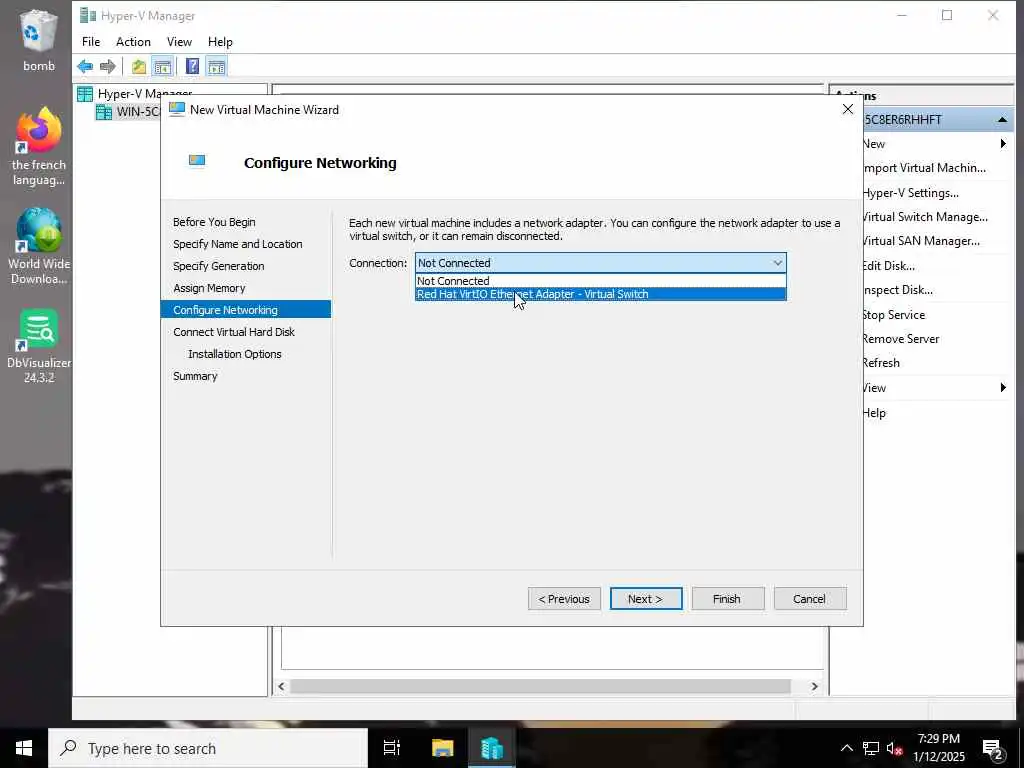The height and width of the screenshot is (768, 1024).
Task: Click Inspect Disk action
Action: (898, 290)
